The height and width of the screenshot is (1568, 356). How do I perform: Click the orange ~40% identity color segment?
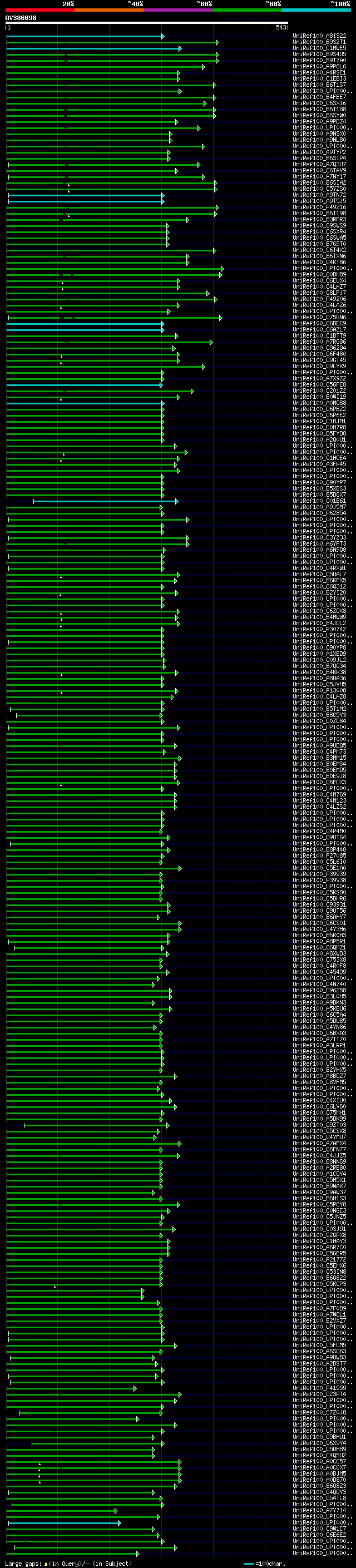pyautogui.click(x=109, y=10)
